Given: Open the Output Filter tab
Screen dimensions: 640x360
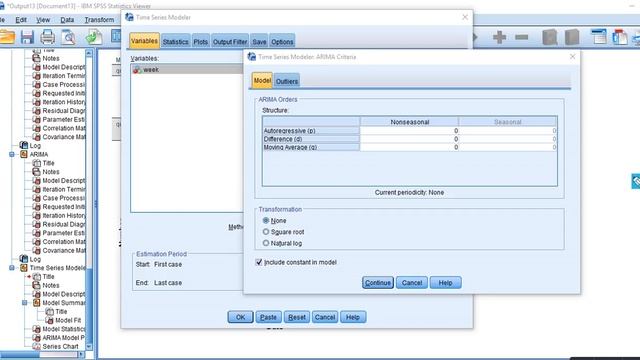Looking at the screenshot, I should coord(230,42).
